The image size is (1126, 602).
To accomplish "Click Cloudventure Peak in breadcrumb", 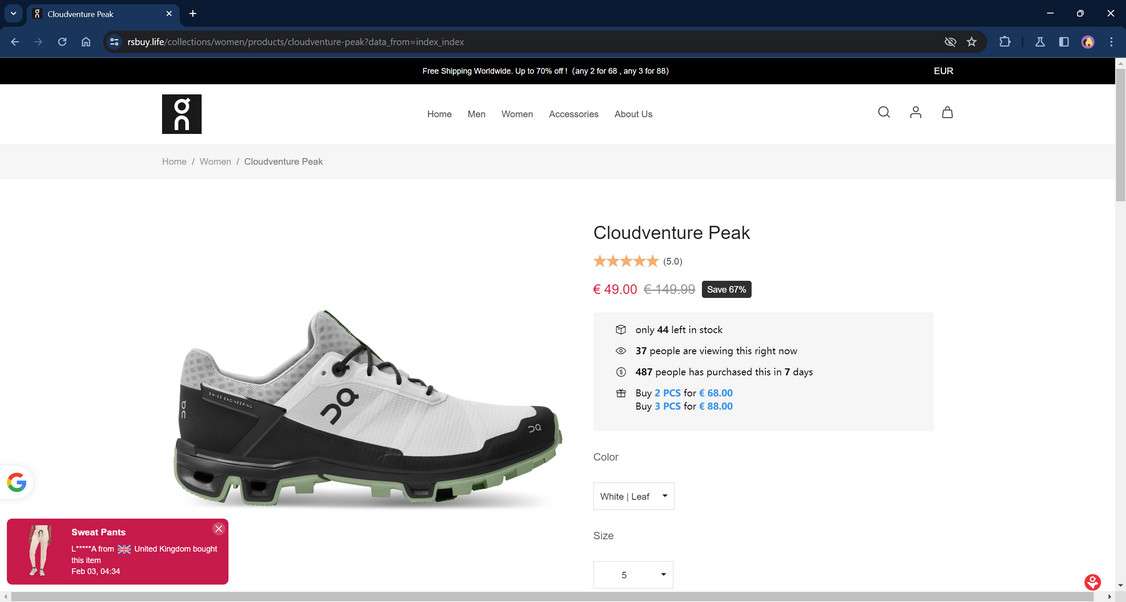I will pos(284,162).
